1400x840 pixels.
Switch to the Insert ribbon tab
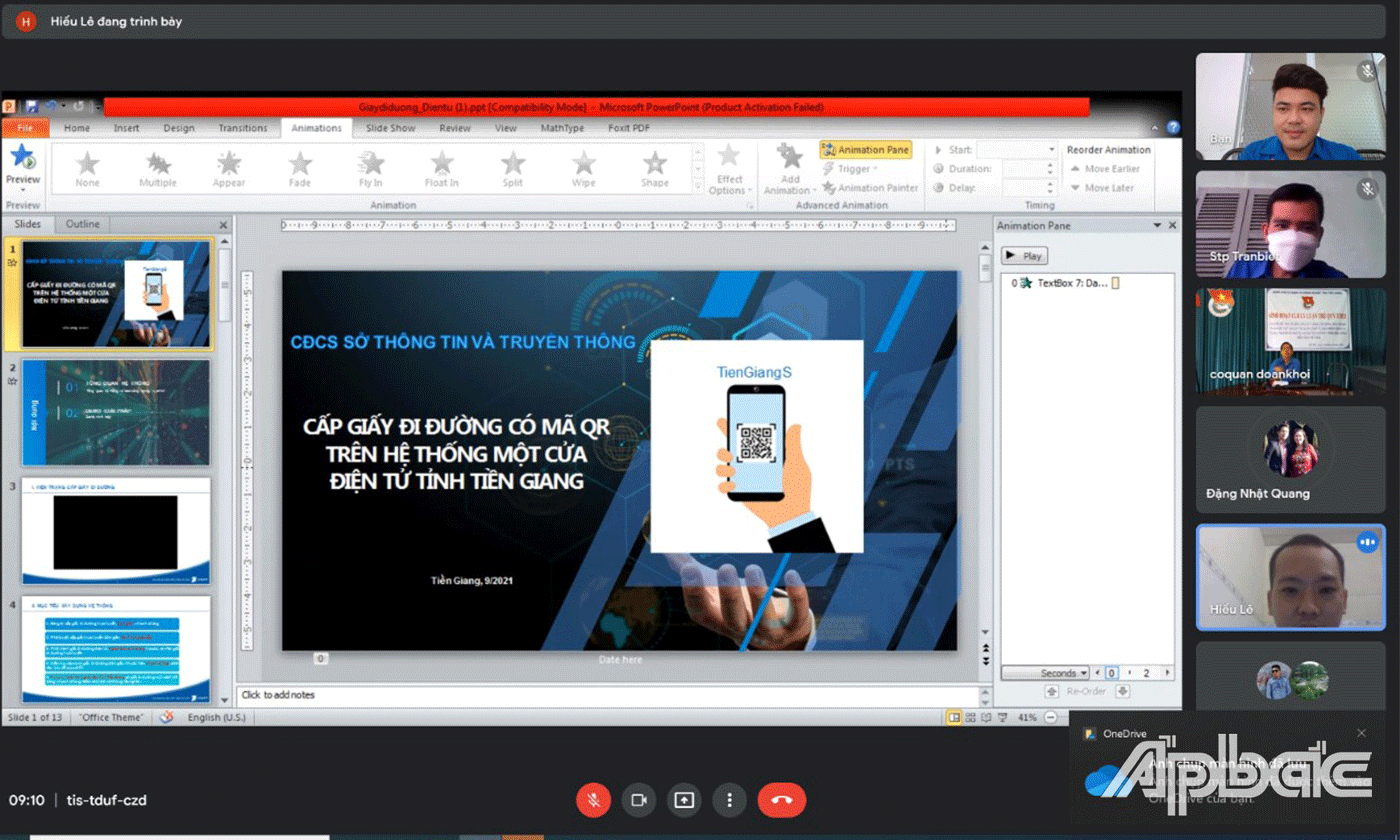coord(126,128)
